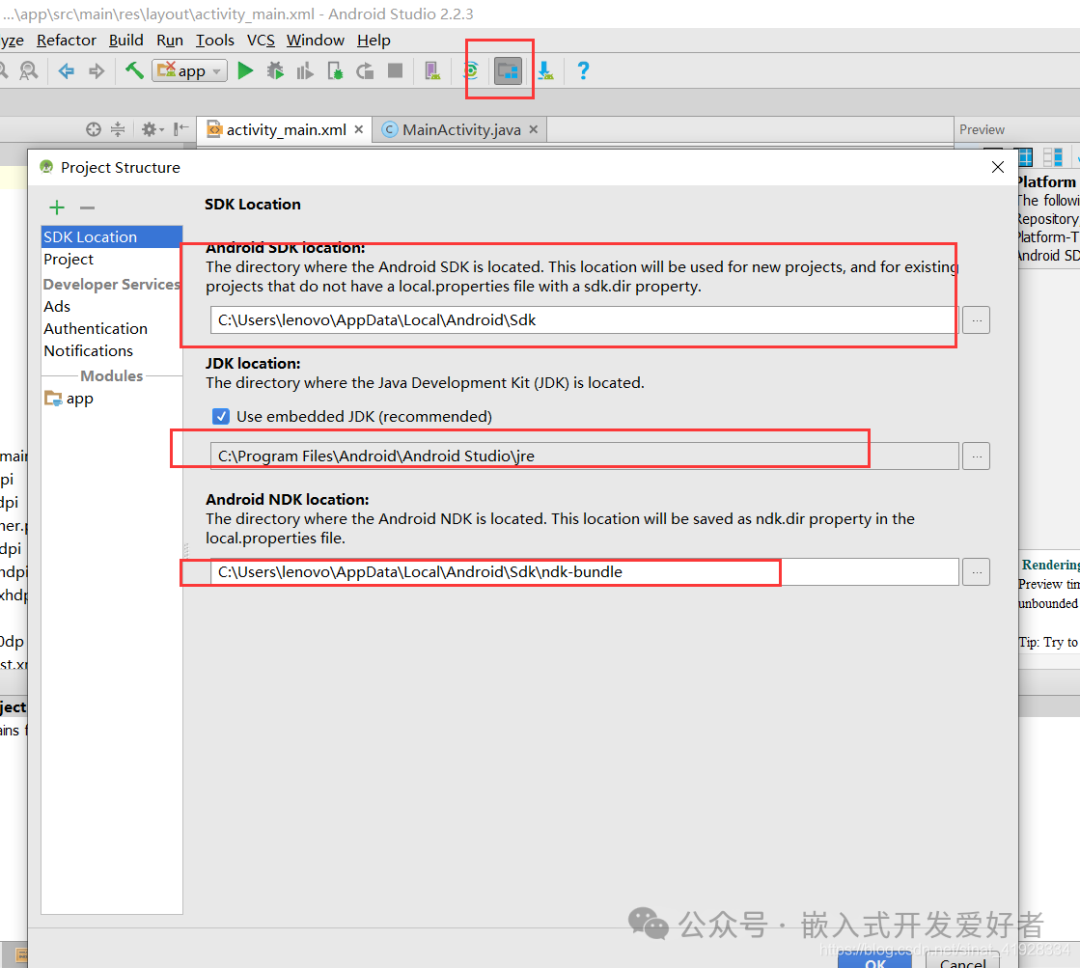Open the VCS menu
Screen dimensions: 1080x968
[260, 40]
